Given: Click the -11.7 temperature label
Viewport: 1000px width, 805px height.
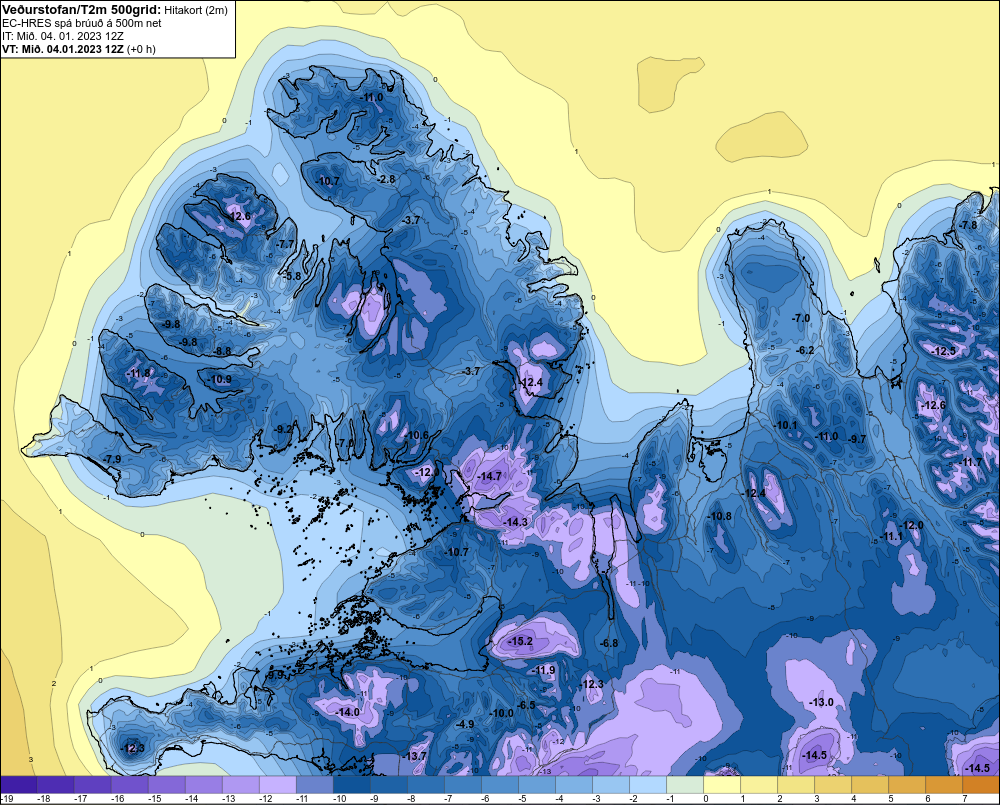Looking at the screenshot, I should point(971,462).
